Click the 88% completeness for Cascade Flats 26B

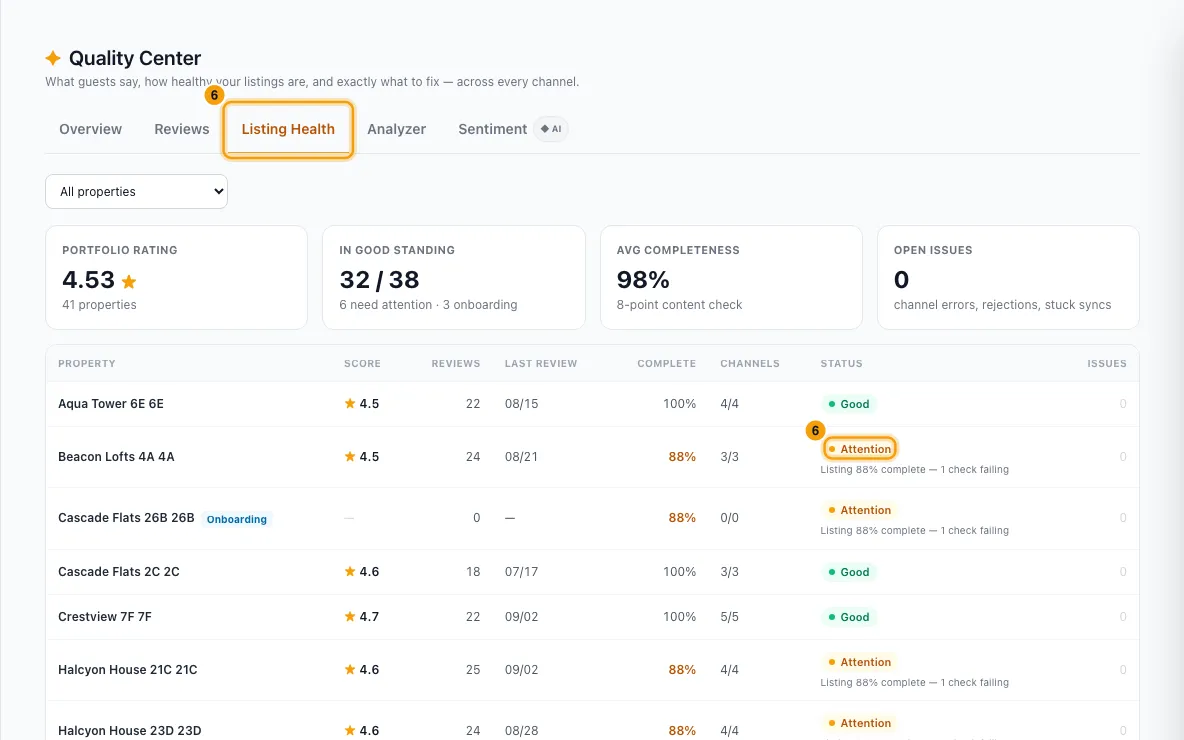682,518
